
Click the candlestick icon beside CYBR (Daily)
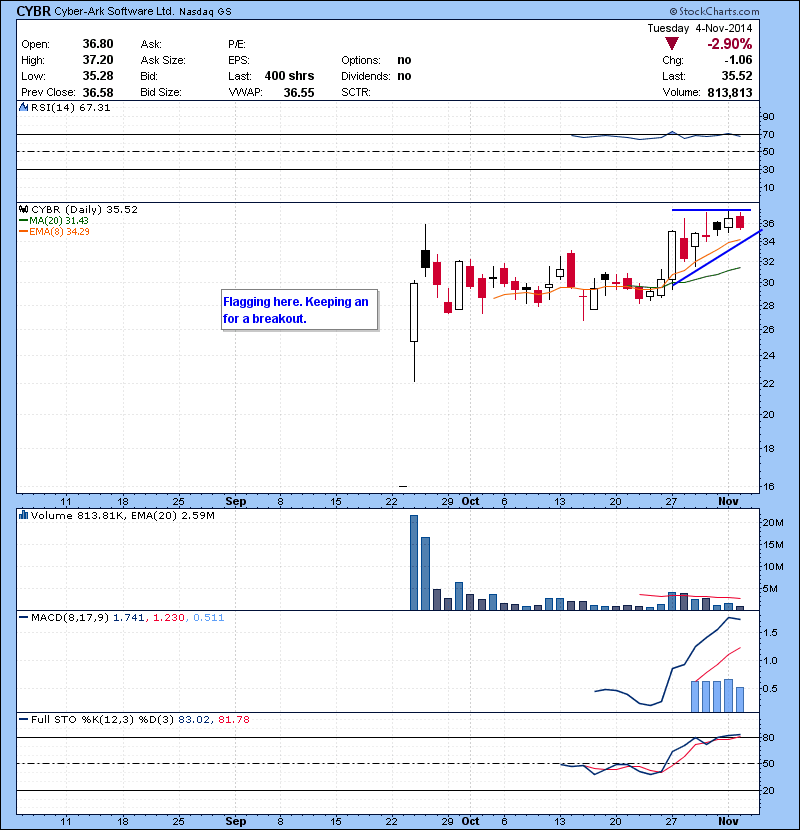tap(23, 209)
